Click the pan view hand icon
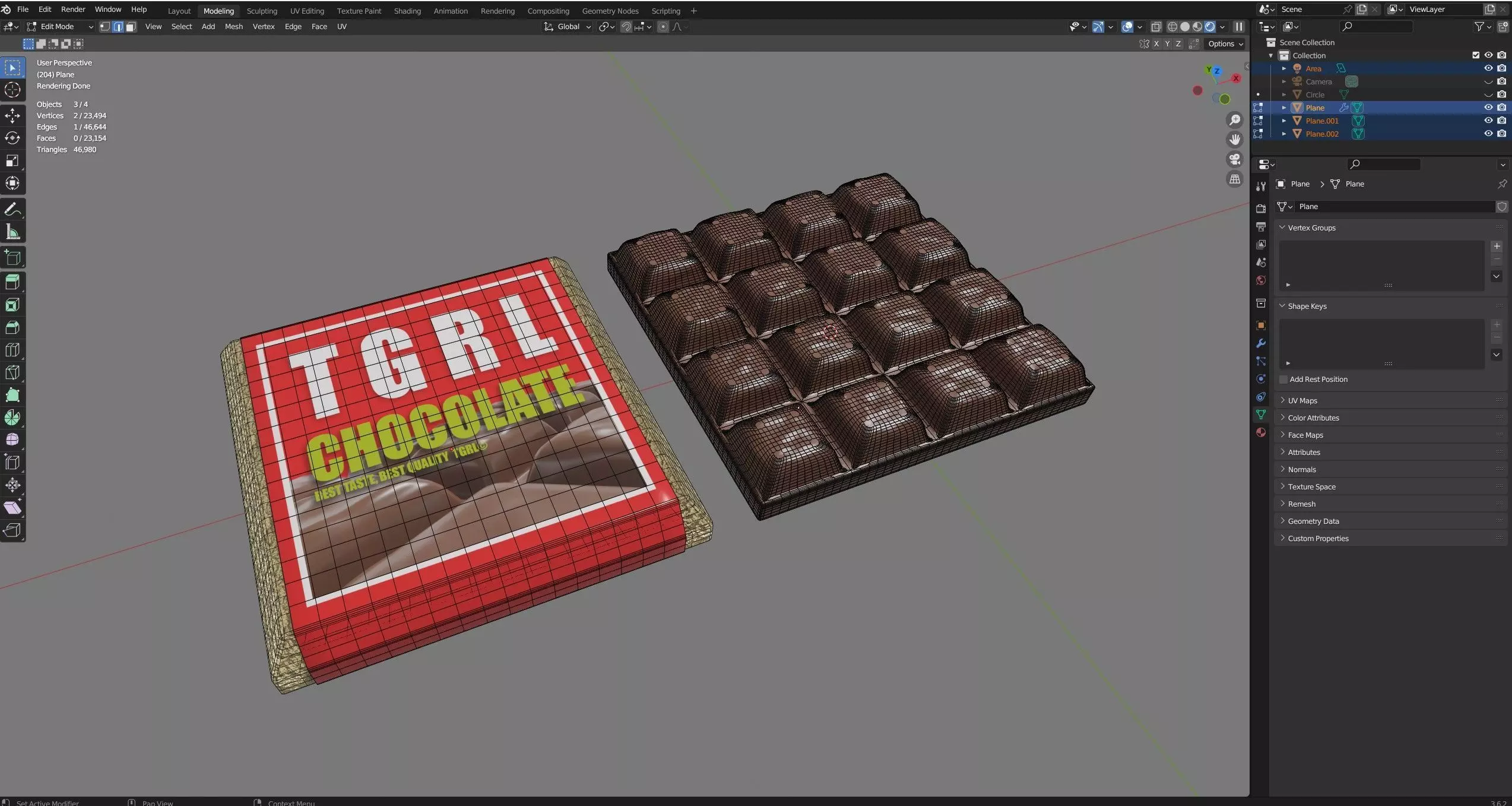Image resolution: width=1512 pixels, height=806 pixels. 1235,140
